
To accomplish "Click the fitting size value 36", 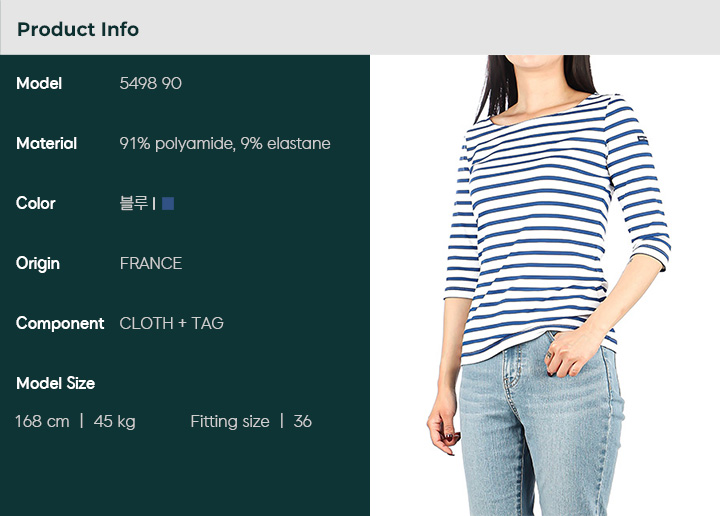I will pos(303,421).
